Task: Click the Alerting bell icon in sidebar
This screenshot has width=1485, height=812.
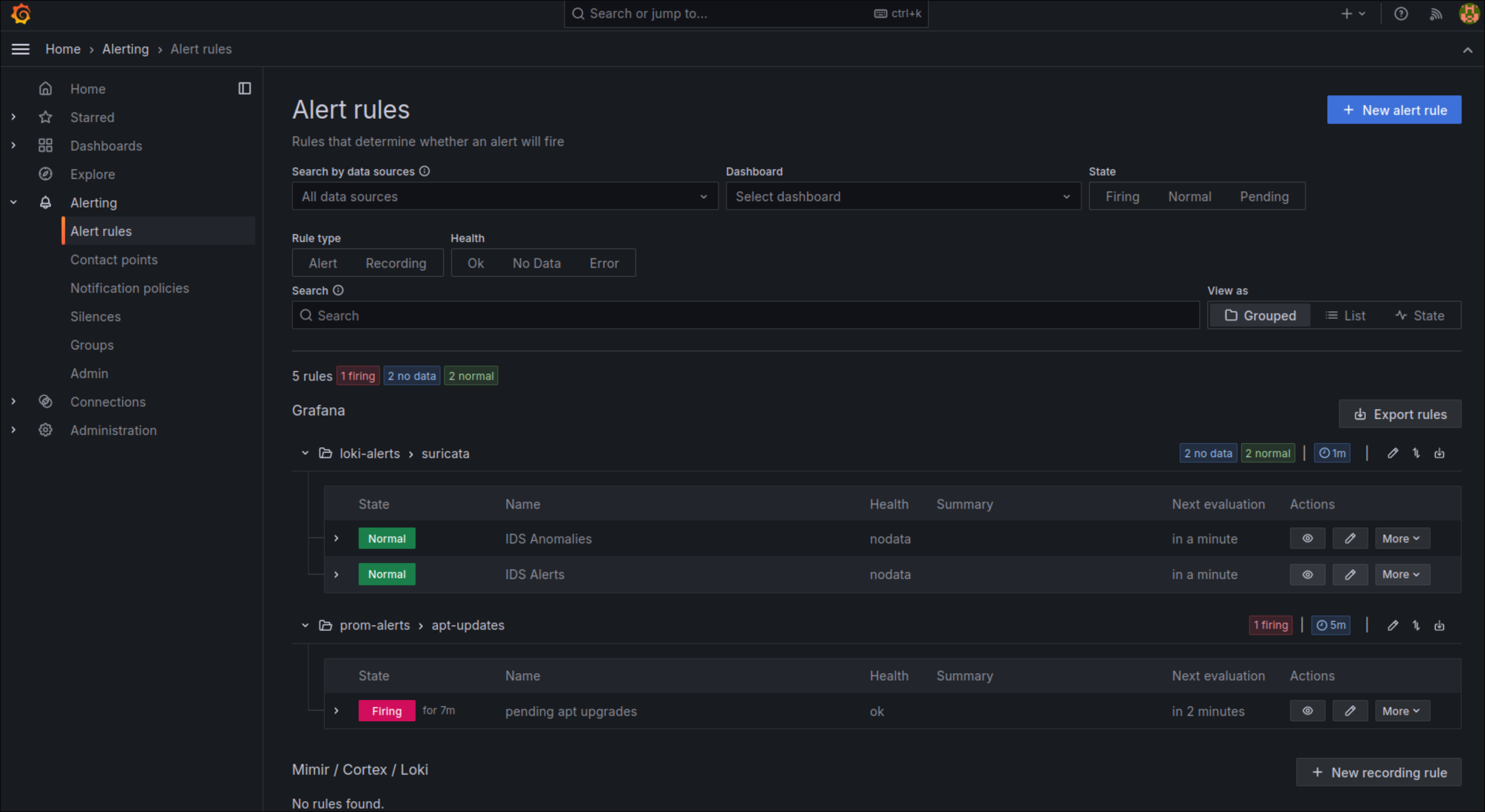Action: point(45,202)
